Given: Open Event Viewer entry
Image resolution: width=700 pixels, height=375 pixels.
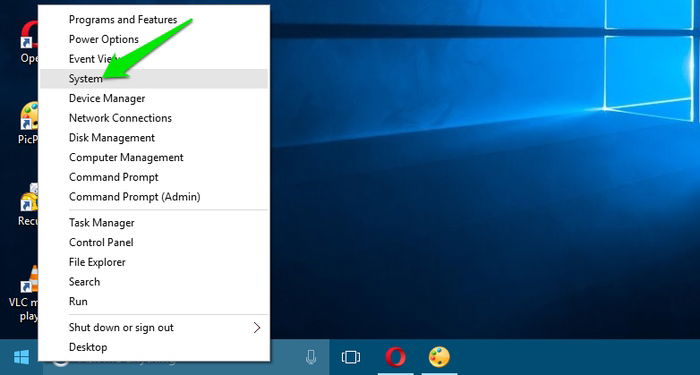Looking at the screenshot, I should (x=154, y=59).
